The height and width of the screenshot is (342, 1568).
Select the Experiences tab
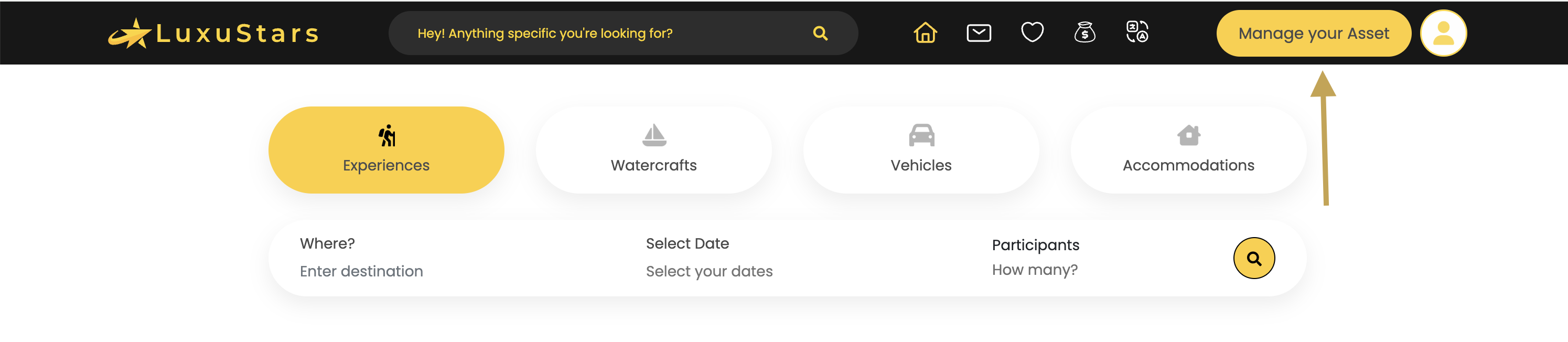coord(386,149)
